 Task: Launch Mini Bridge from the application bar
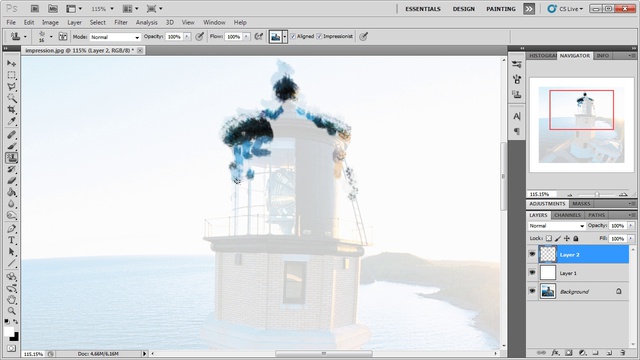pyautogui.click(x=53, y=9)
